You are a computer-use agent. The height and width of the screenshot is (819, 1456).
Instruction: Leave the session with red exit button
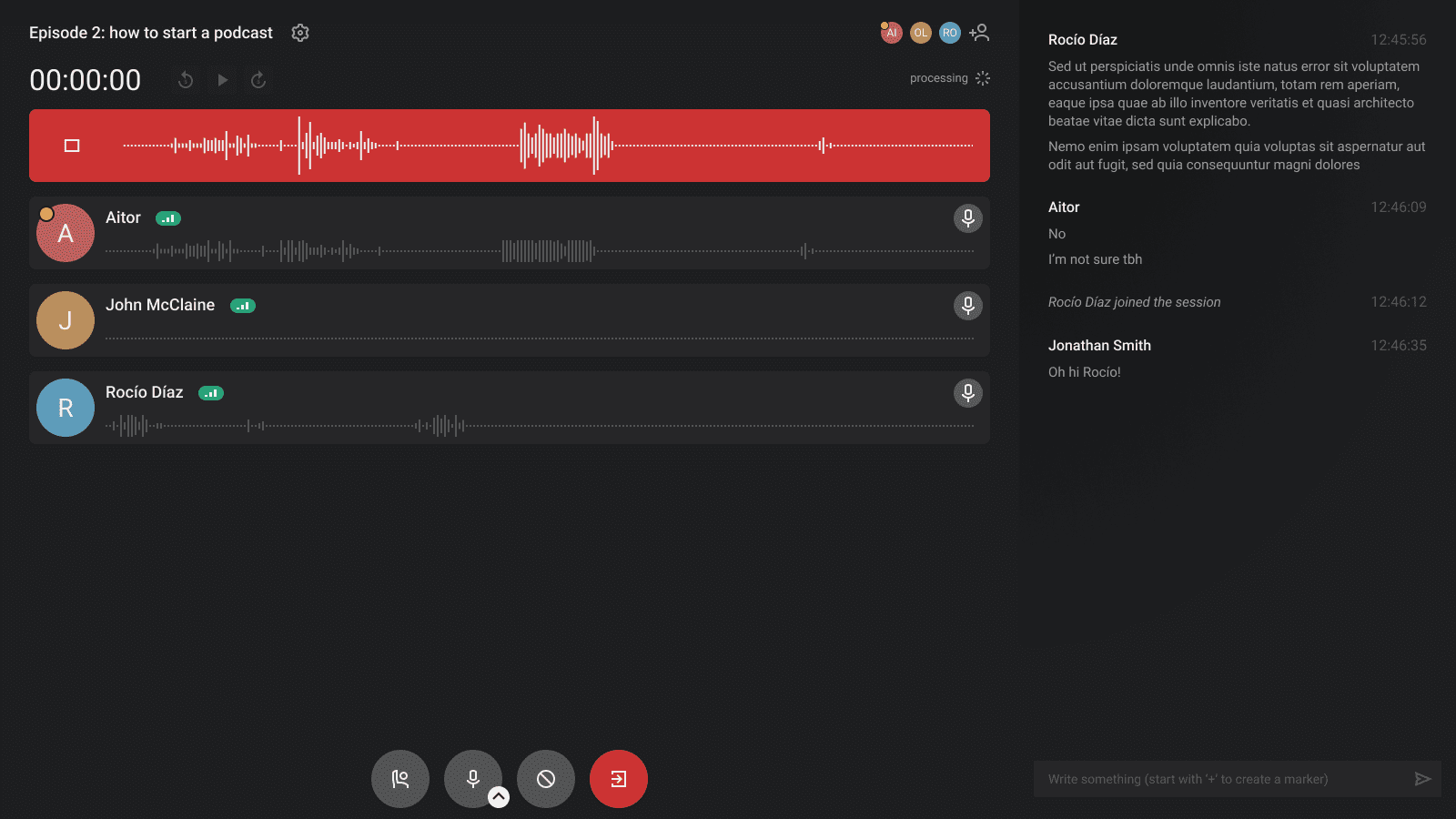click(619, 779)
